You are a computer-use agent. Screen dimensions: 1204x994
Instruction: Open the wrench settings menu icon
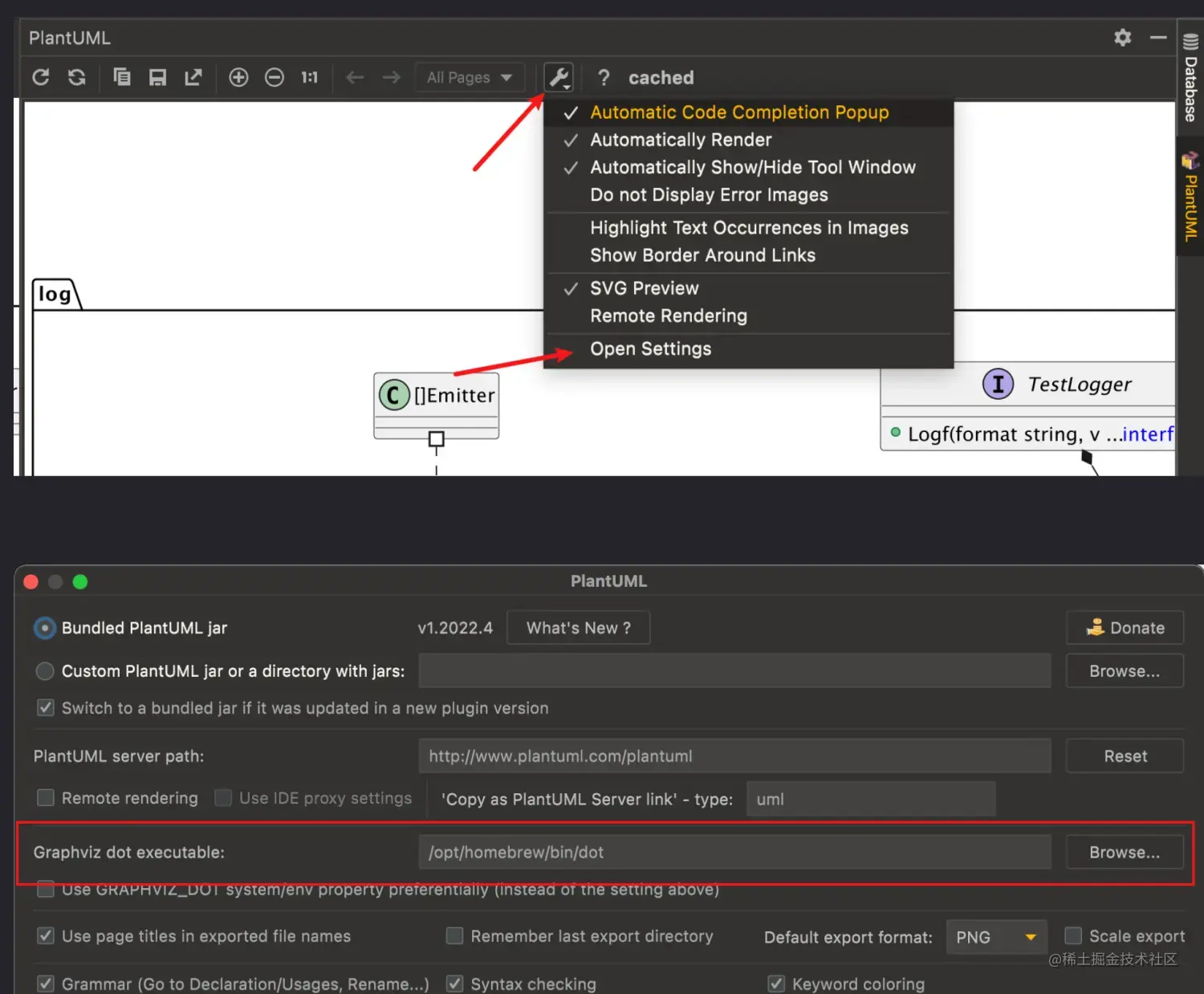559,77
